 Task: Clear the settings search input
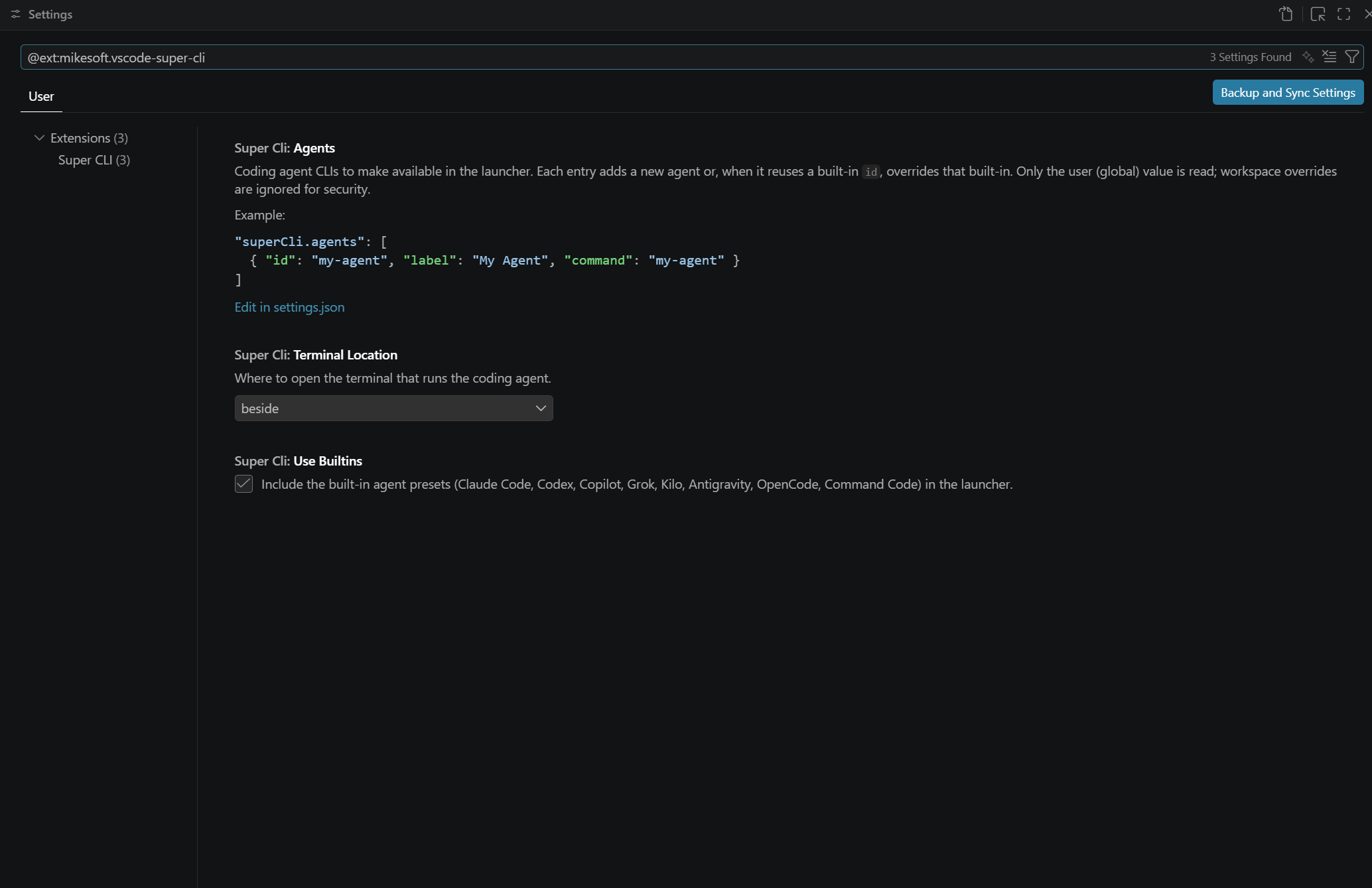click(x=1330, y=57)
